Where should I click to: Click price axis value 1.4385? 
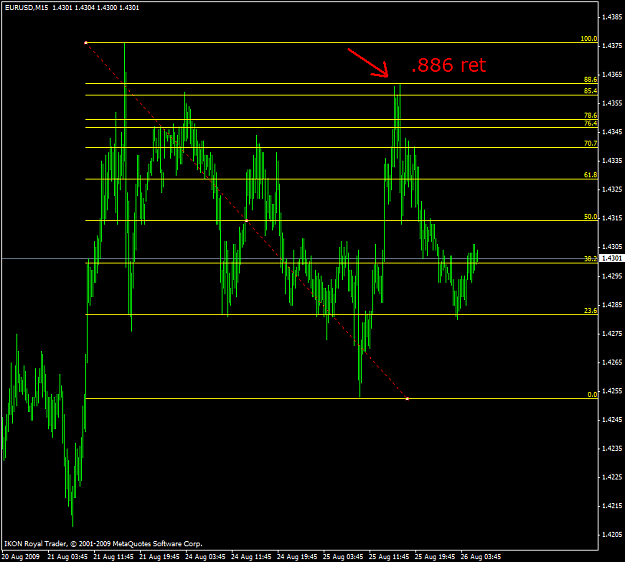pos(612,17)
